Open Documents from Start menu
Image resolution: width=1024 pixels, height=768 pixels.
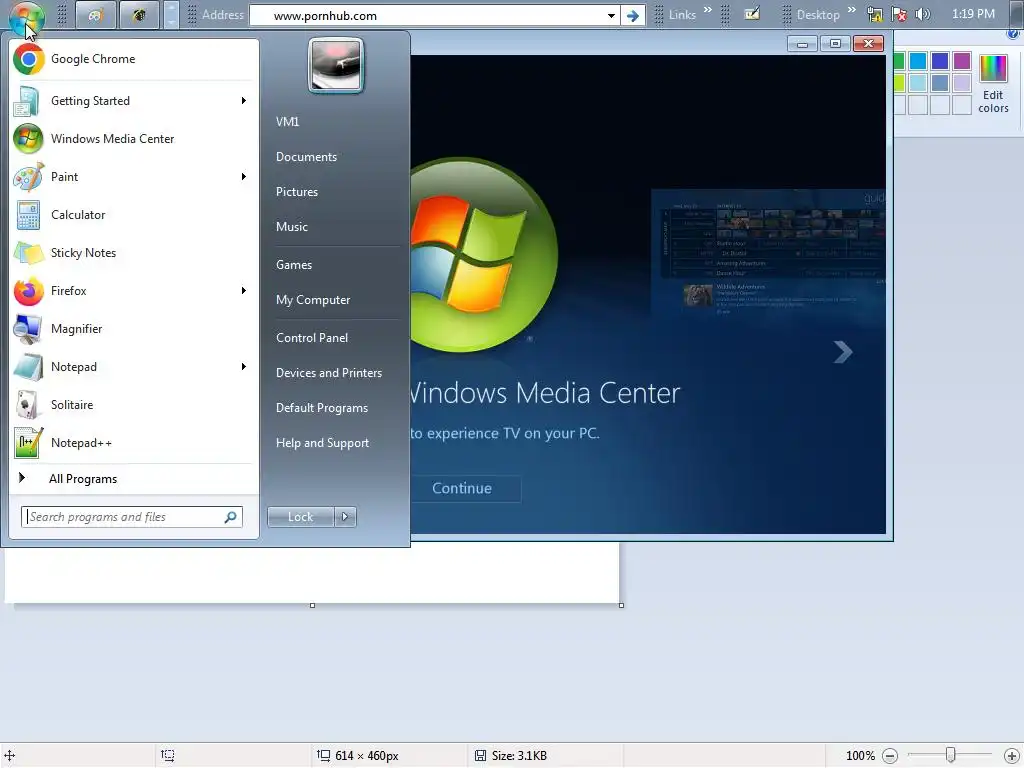coord(306,157)
